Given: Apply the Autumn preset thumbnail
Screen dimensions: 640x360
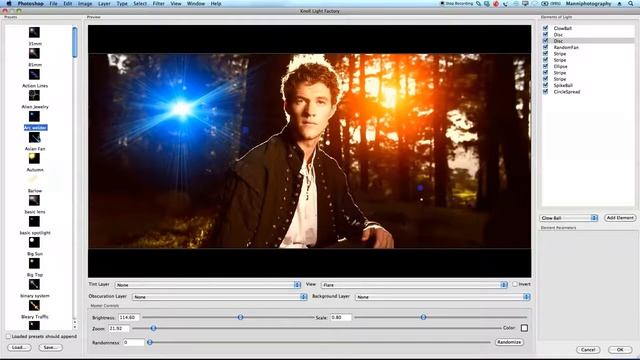Looking at the screenshot, I should [x=34, y=158].
